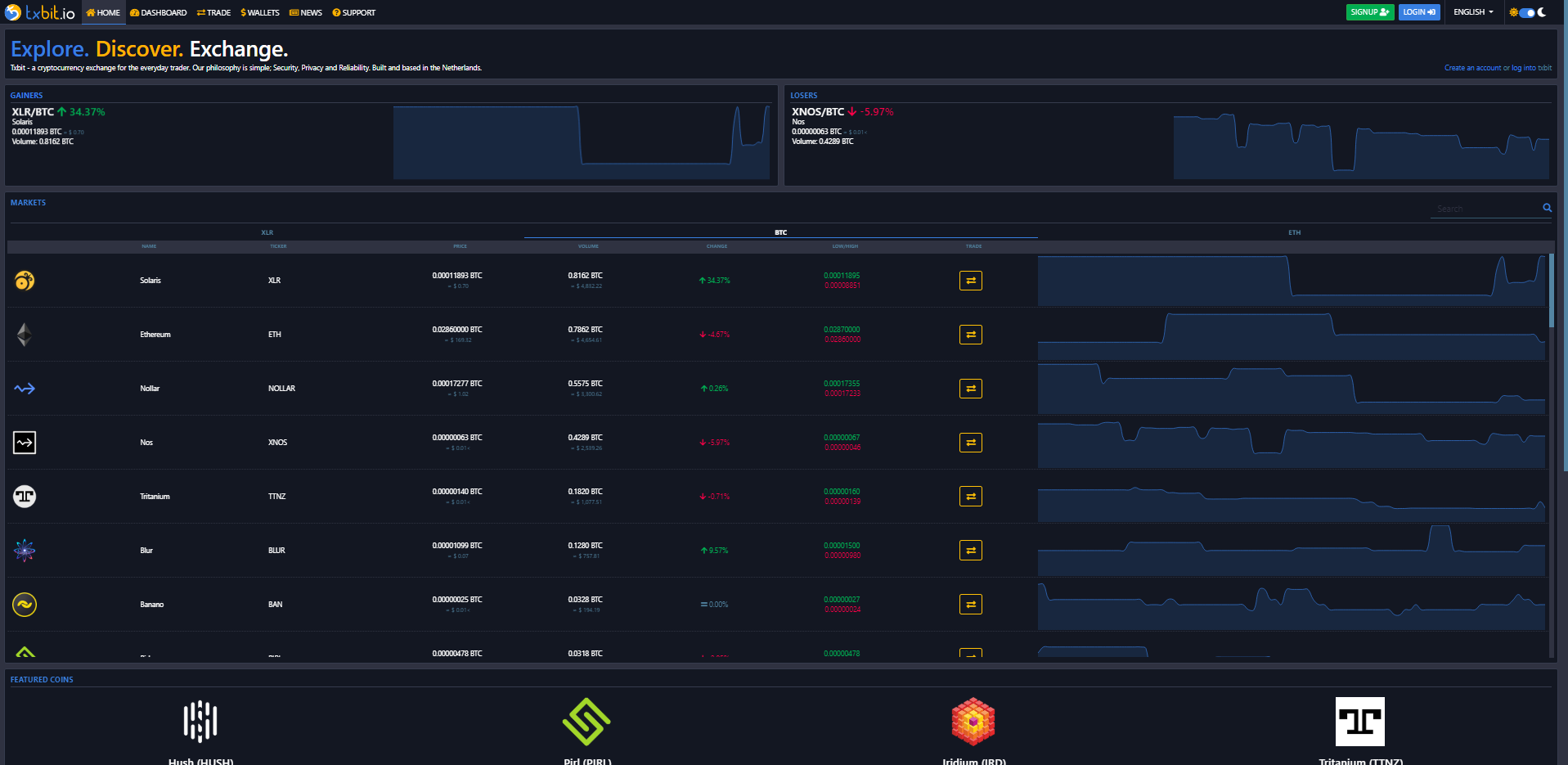This screenshot has height=765, width=1568.
Task: Click the search magnifier icon
Action: (x=1547, y=208)
